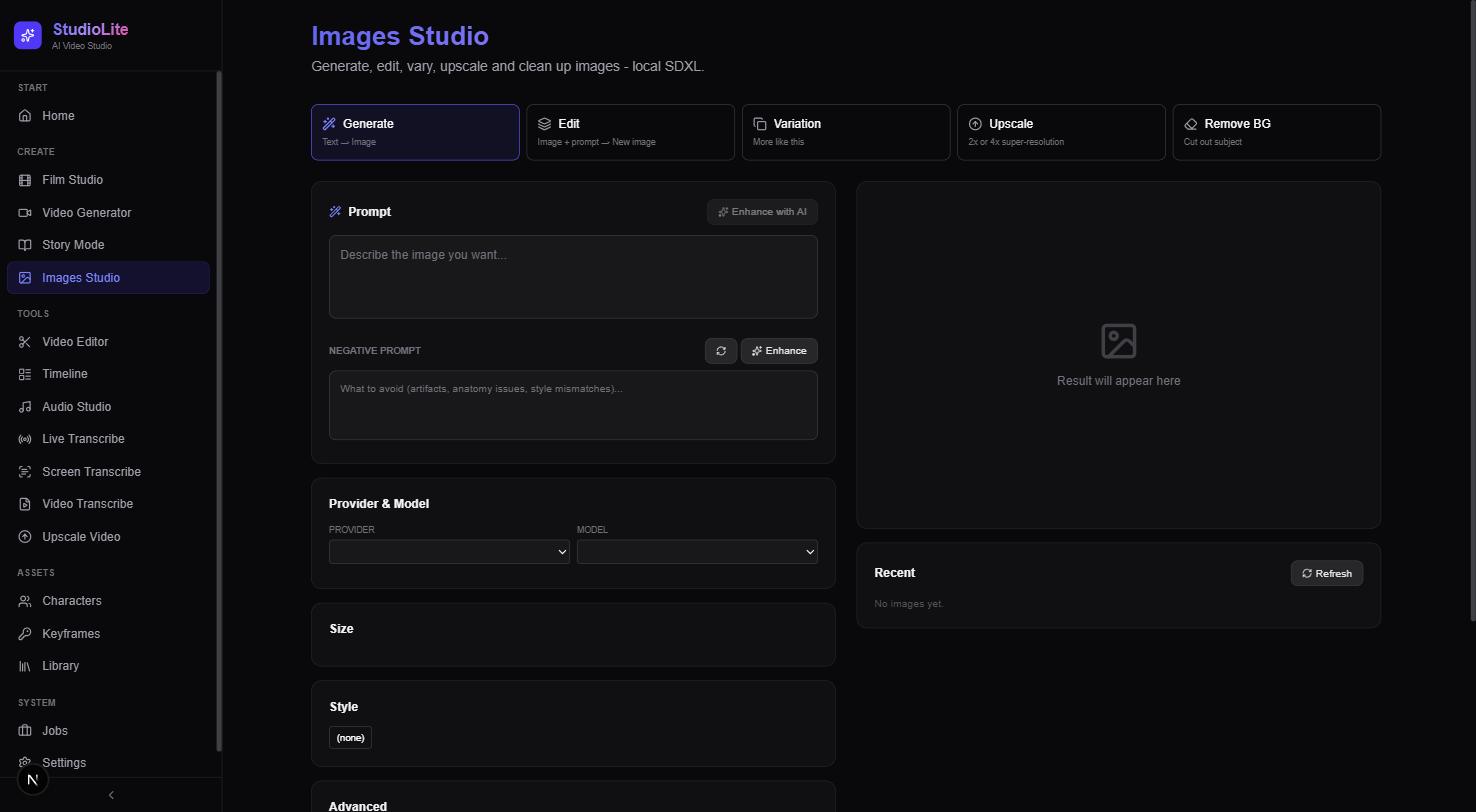Go to Upscale Video
This screenshot has width=1476, height=812.
(x=108, y=537)
